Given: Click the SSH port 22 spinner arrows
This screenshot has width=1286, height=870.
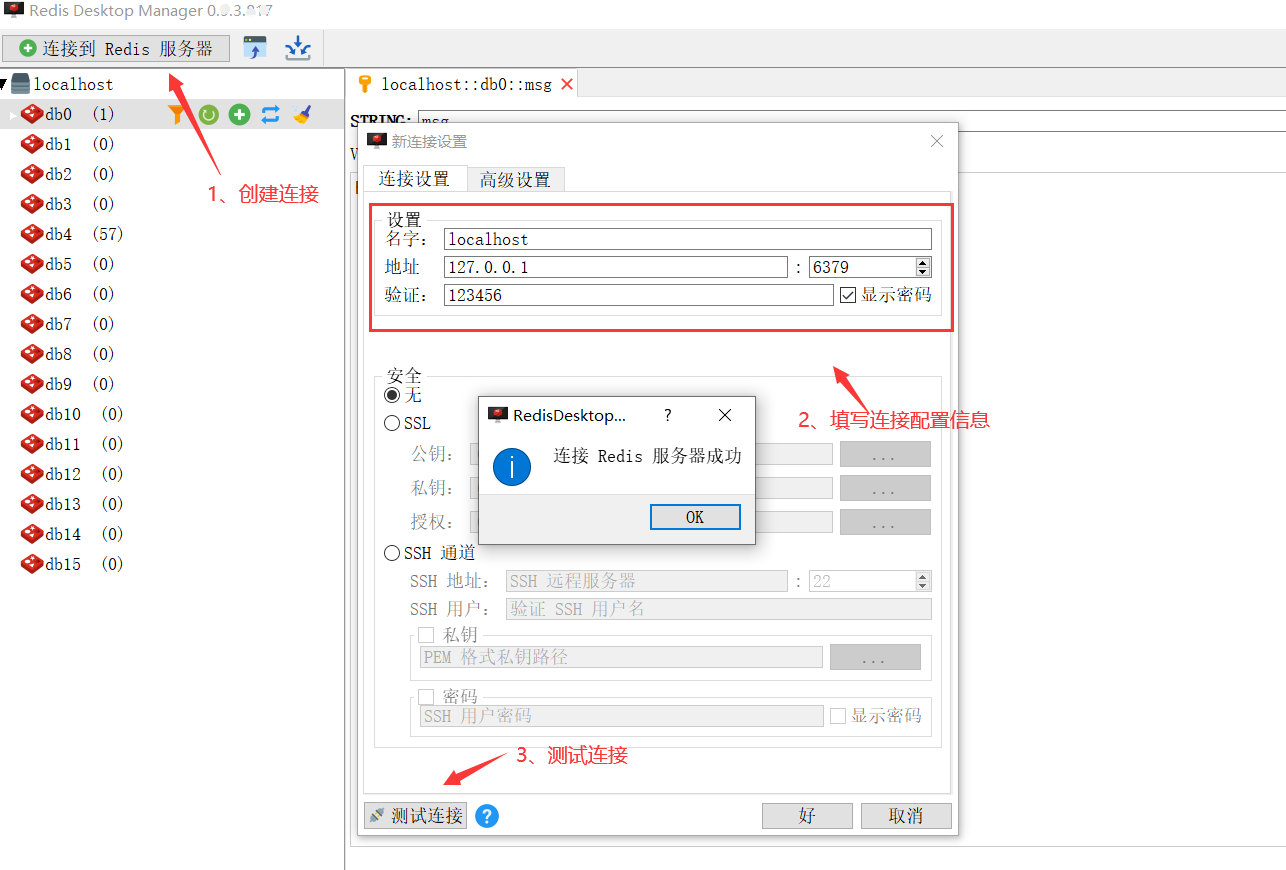Looking at the screenshot, I should 923,581.
